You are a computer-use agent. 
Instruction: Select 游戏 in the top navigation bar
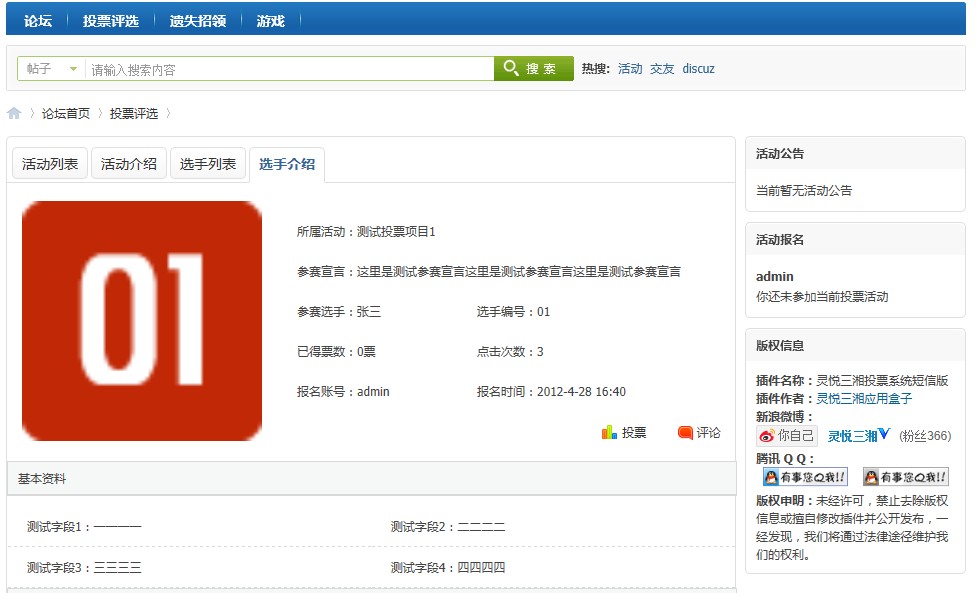click(270, 20)
